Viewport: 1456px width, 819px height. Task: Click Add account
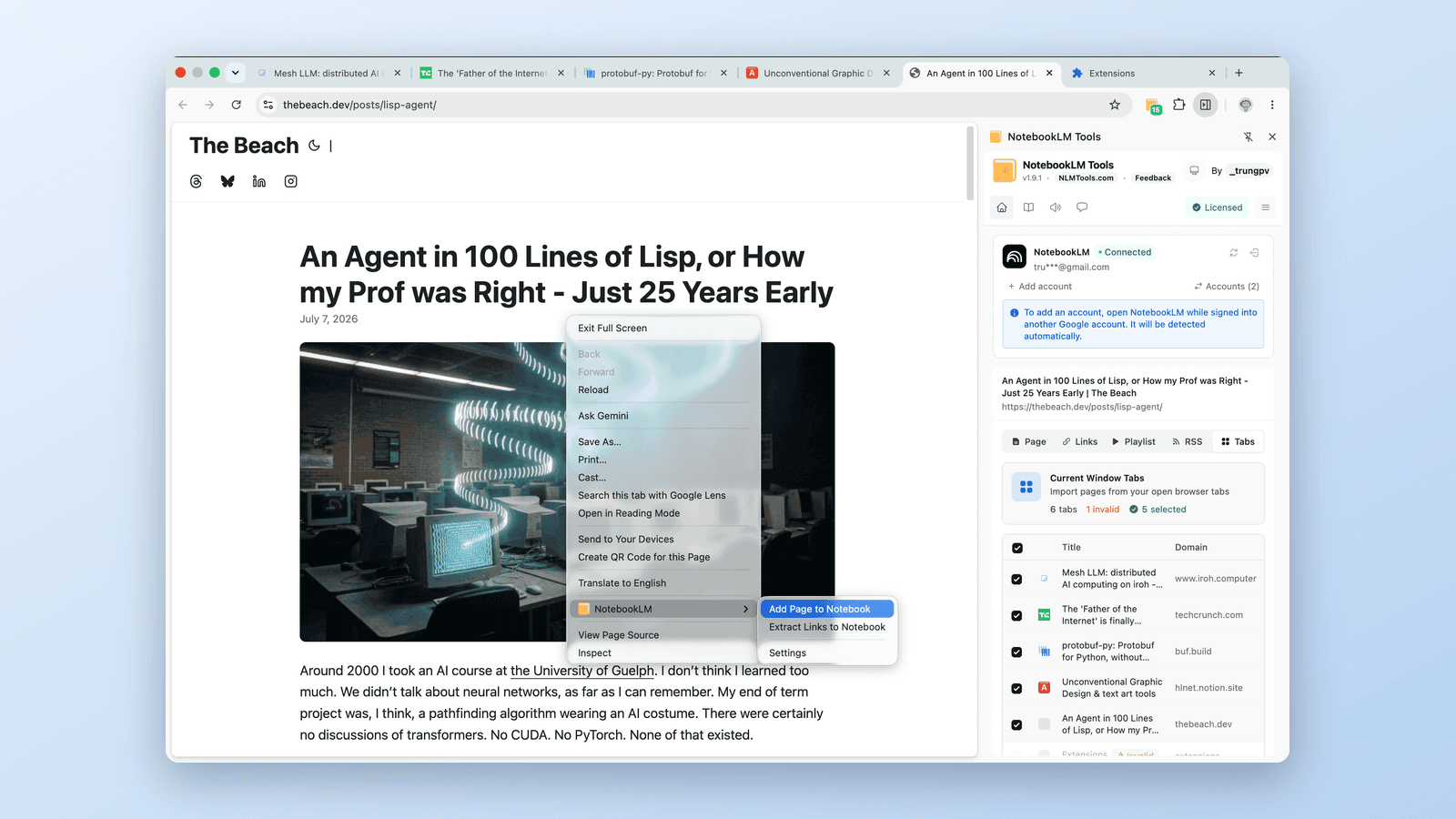click(x=1039, y=287)
